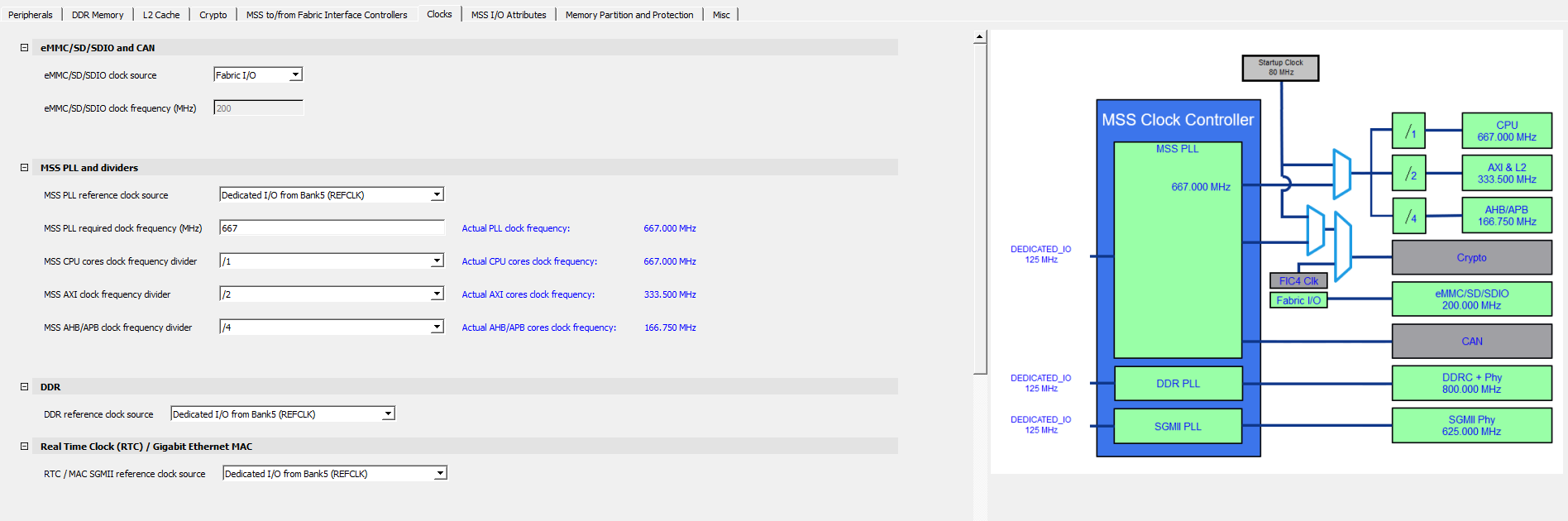Select the AHB/APB 166.750 MHz block
The height and width of the screenshot is (521, 1568).
click(x=1507, y=216)
